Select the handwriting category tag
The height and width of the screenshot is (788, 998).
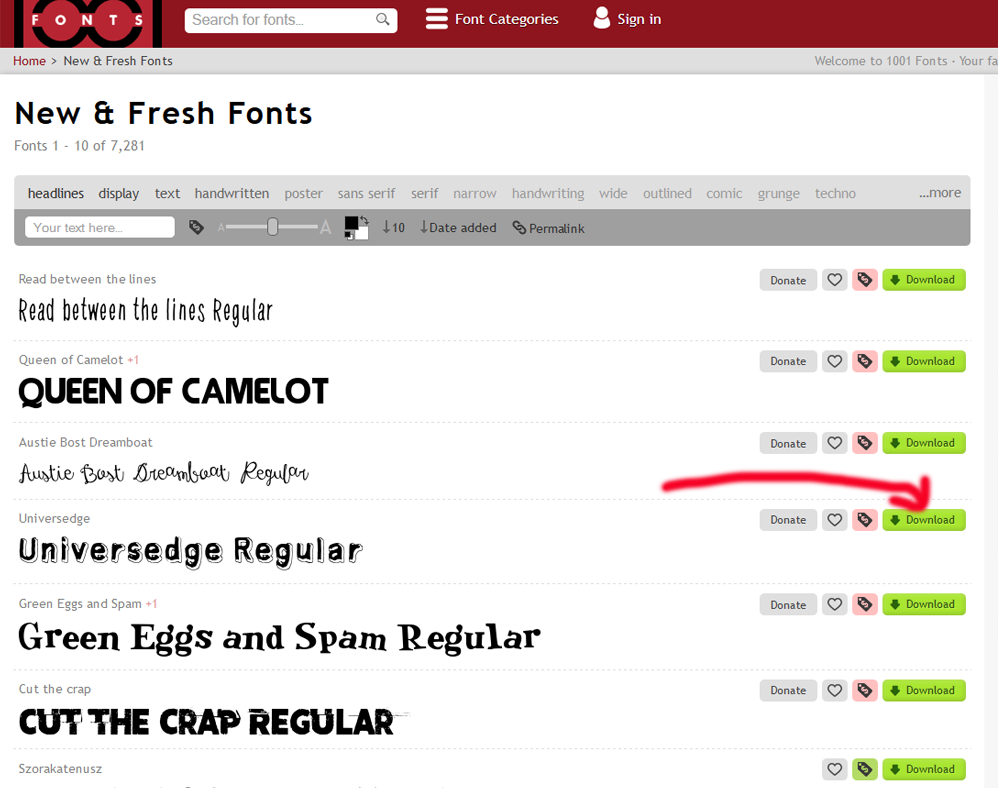click(x=548, y=193)
